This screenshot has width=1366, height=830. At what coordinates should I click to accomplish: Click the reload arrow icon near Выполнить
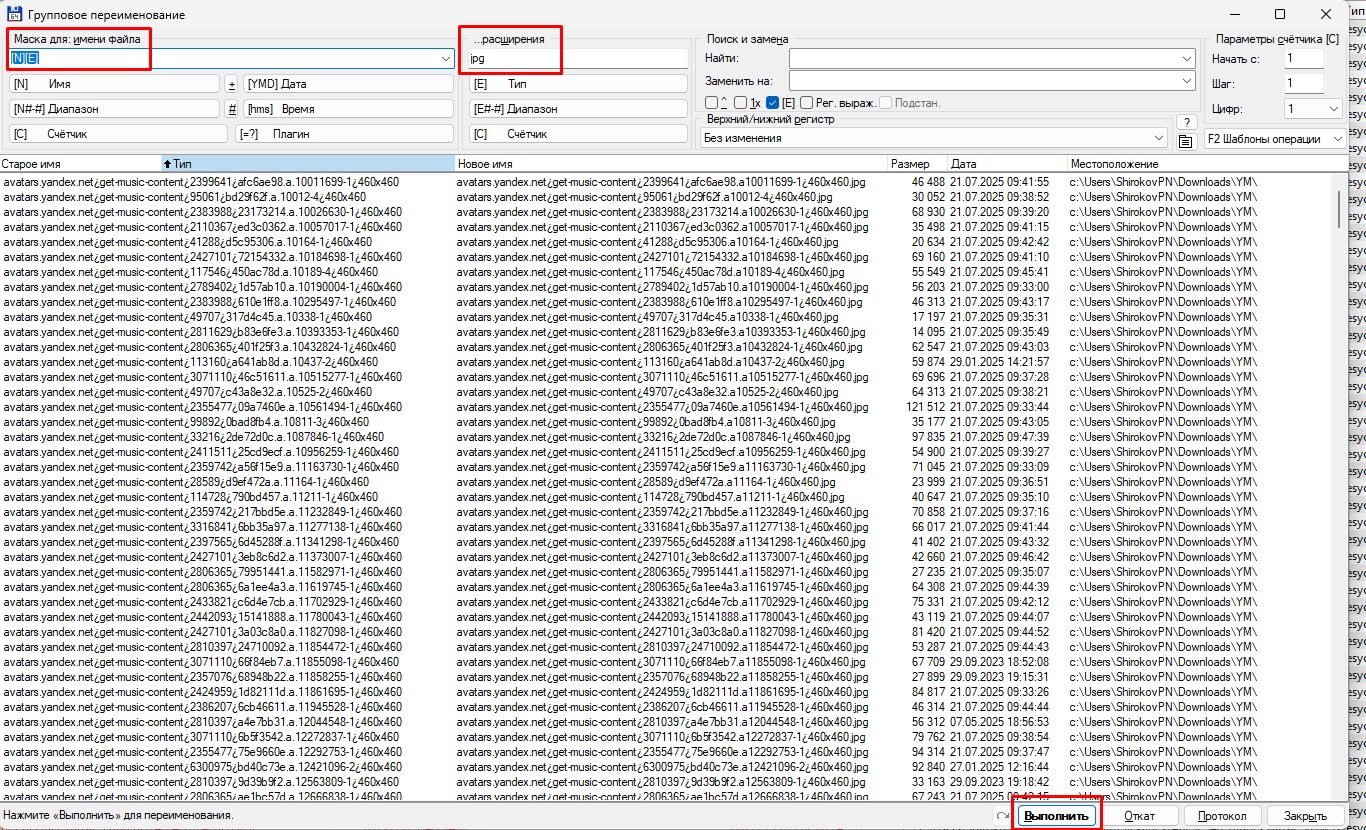(x=1002, y=817)
